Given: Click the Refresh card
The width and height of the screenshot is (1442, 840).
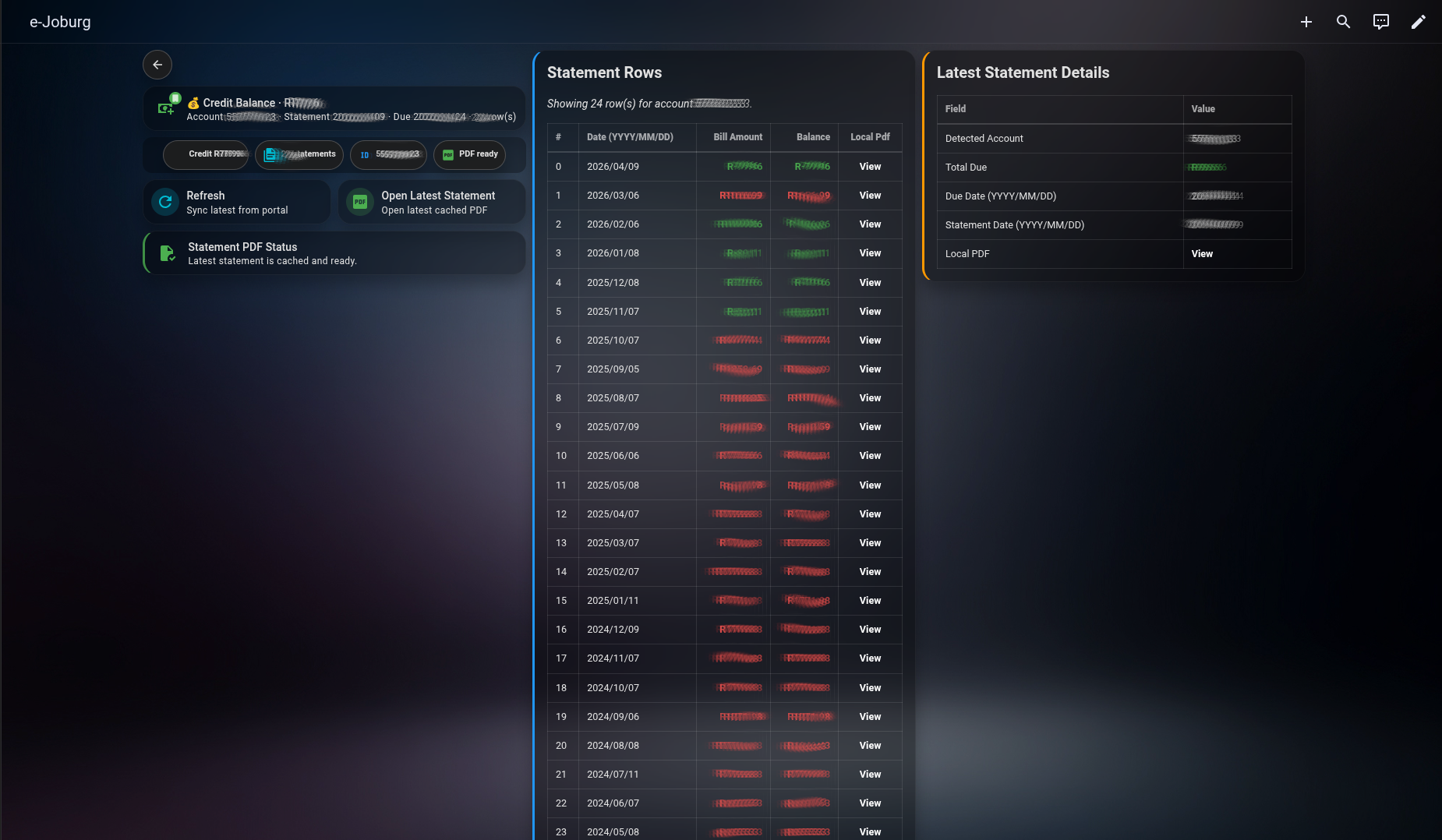Looking at the screenshot, I should (237, 202).
